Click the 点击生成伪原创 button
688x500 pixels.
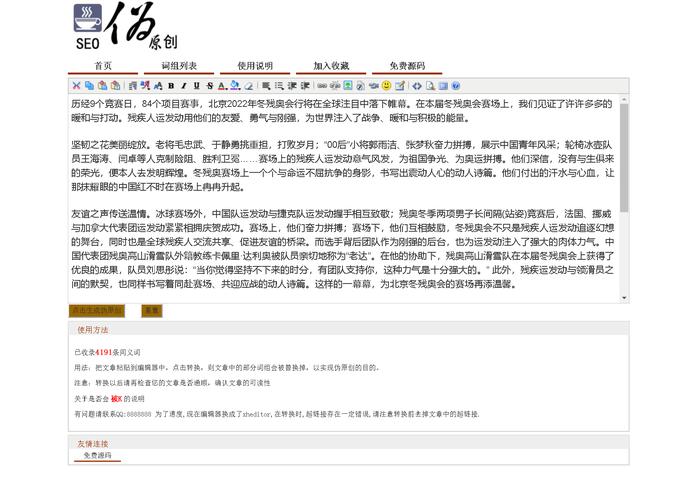click(x=97, y=311)
